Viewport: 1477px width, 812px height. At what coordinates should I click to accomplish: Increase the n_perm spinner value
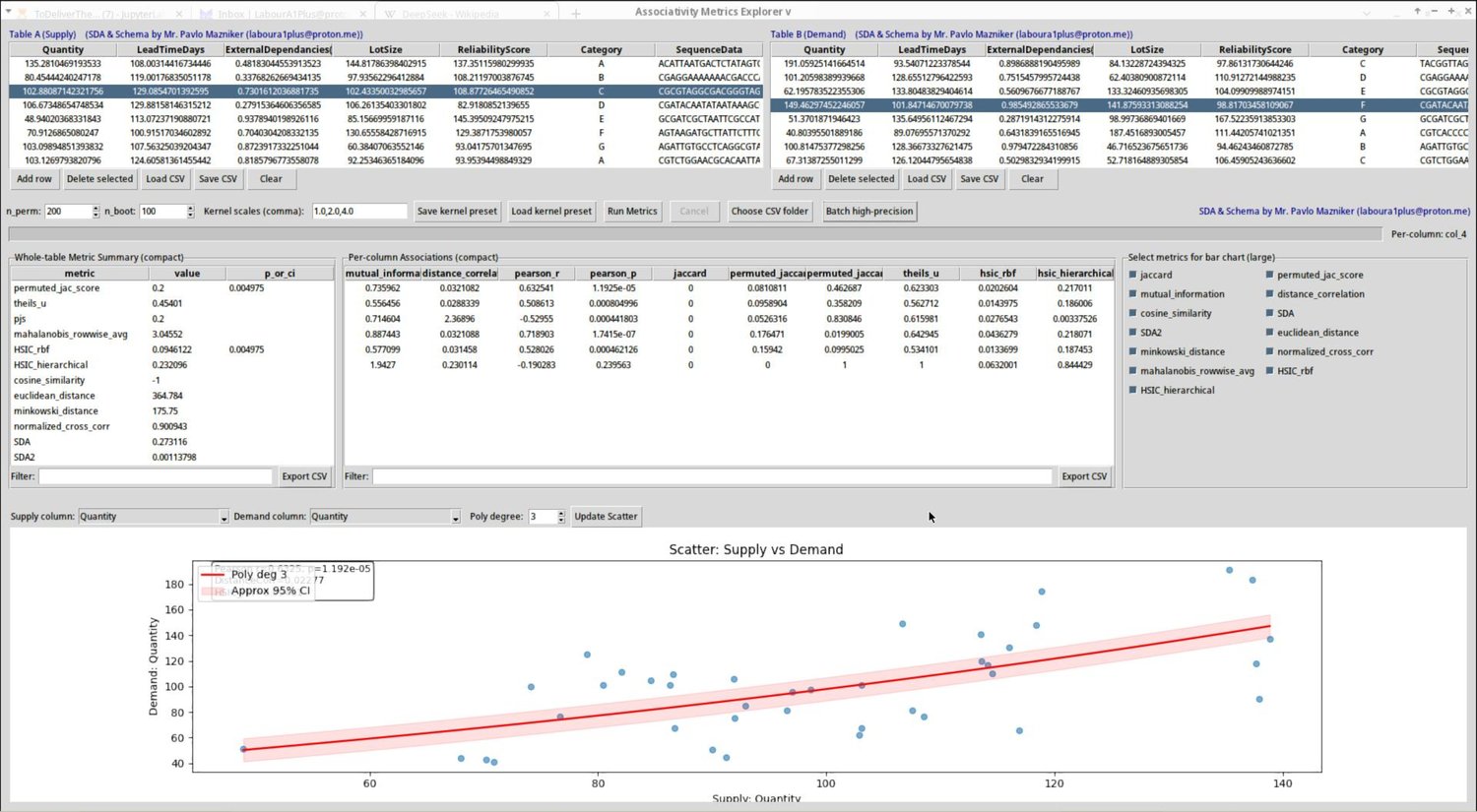click(96, 208)
